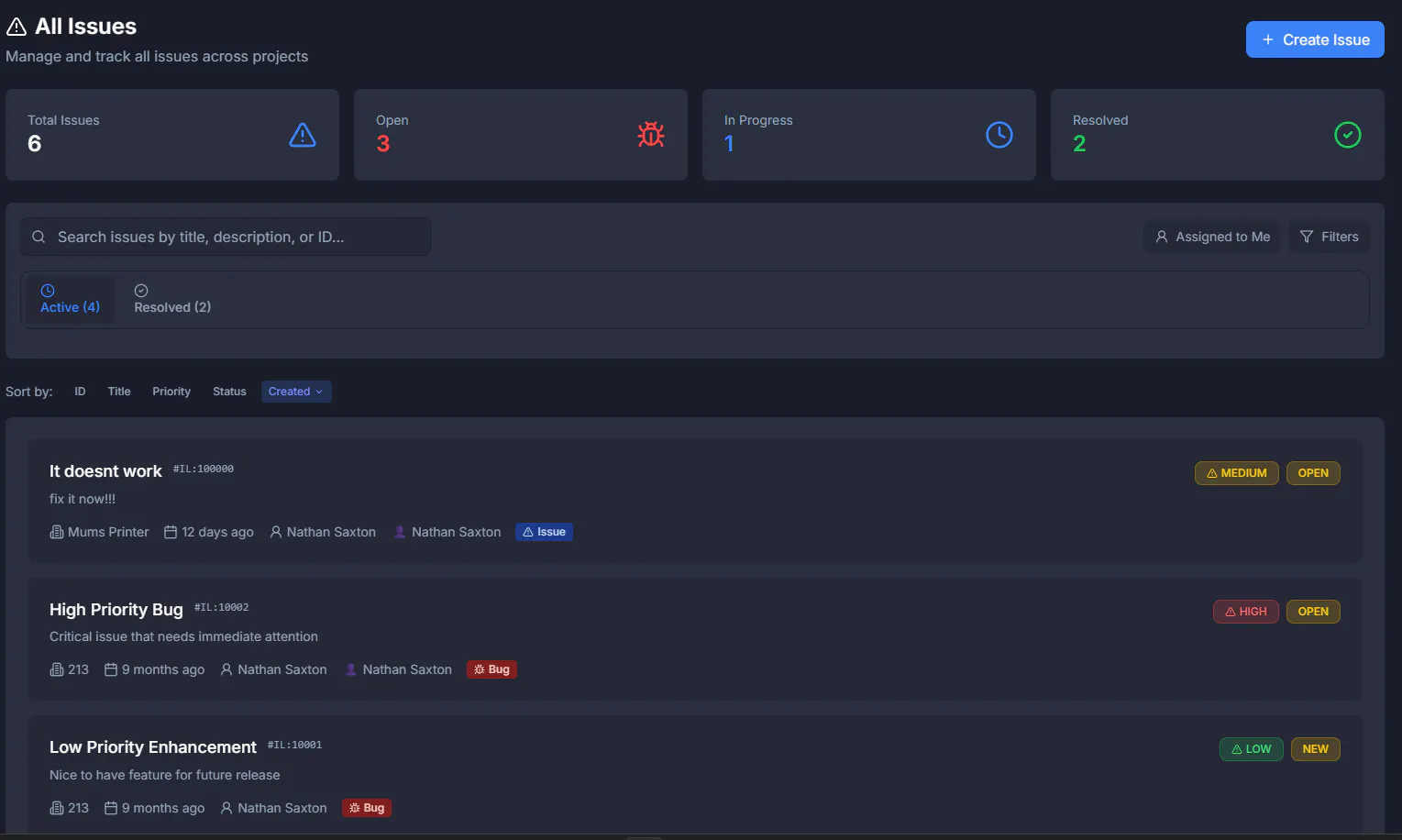
Task: Click user outline icon in Low Priority Enhancement
Action: 226,808
